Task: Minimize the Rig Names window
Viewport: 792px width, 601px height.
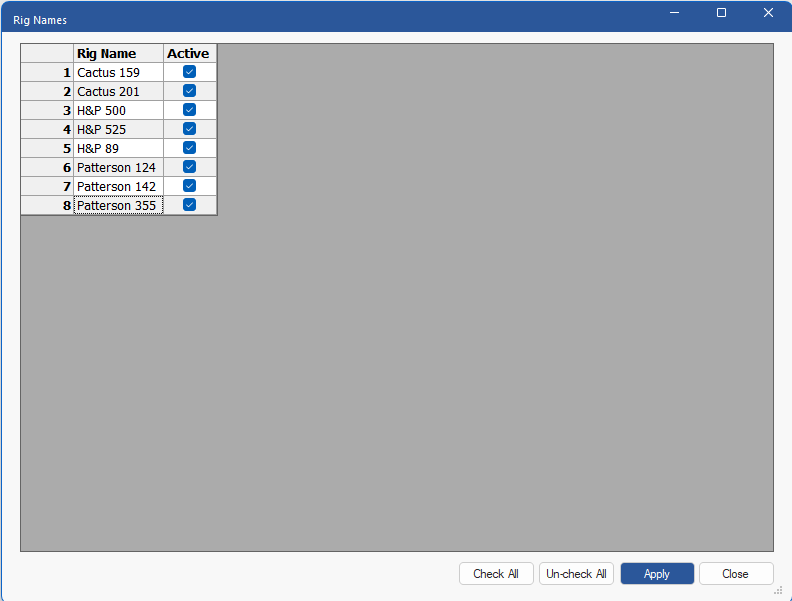Action: (674, 13)
